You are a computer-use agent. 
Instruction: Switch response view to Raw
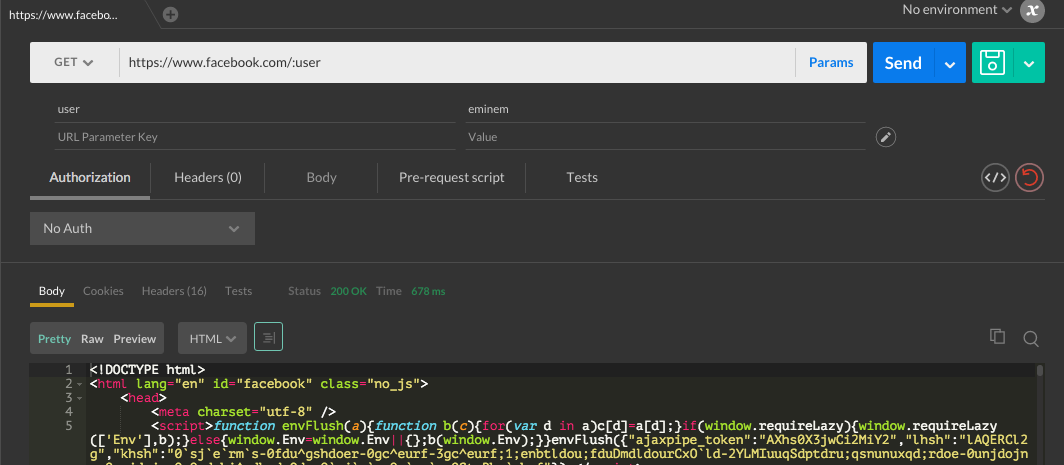coord(92,339)
